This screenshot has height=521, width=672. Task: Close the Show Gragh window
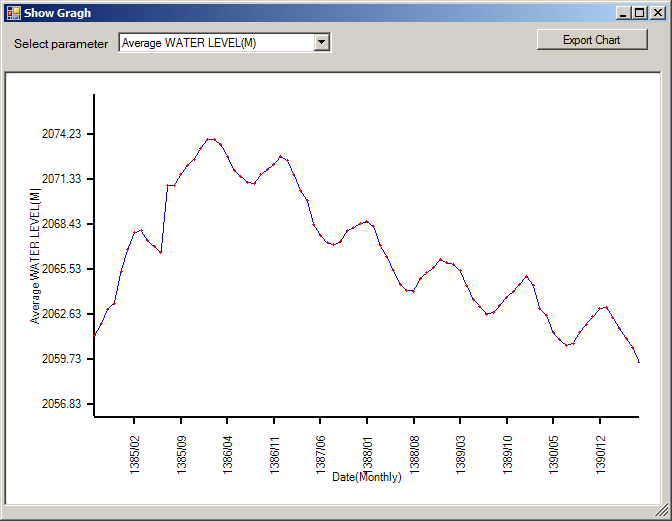coord(657,13)
